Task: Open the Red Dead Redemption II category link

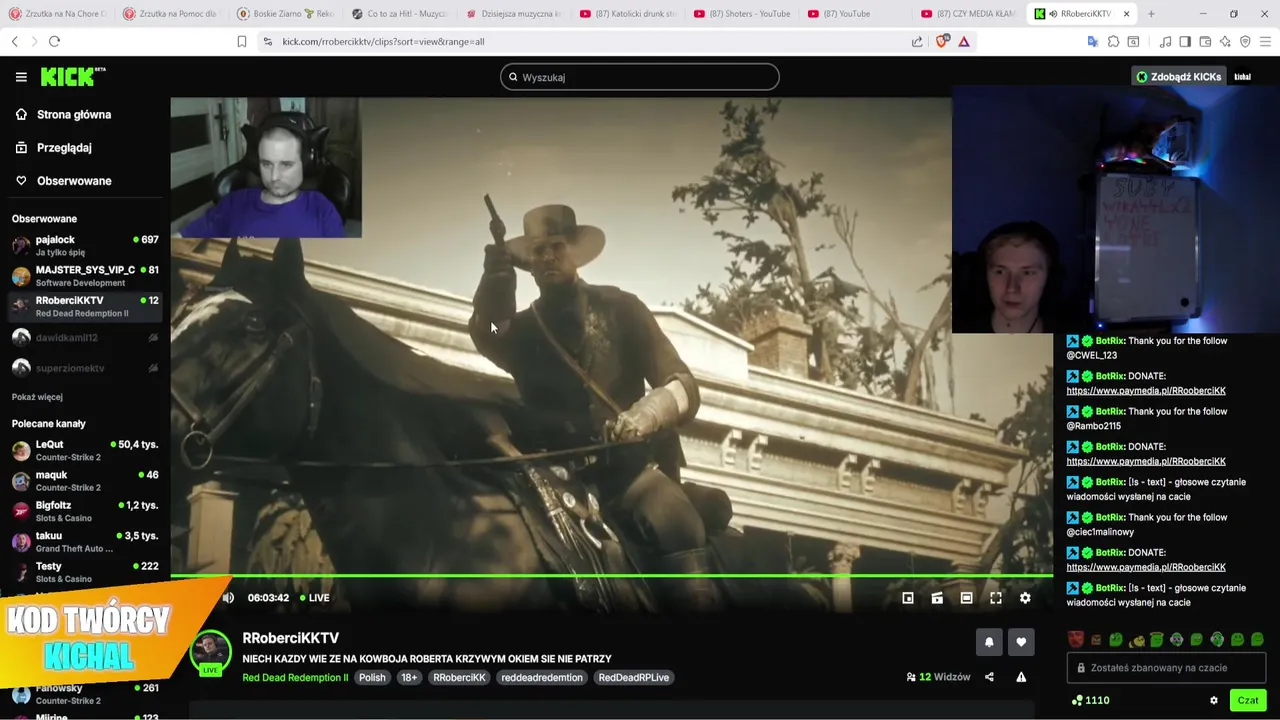Action: click(x=295, y=677)
